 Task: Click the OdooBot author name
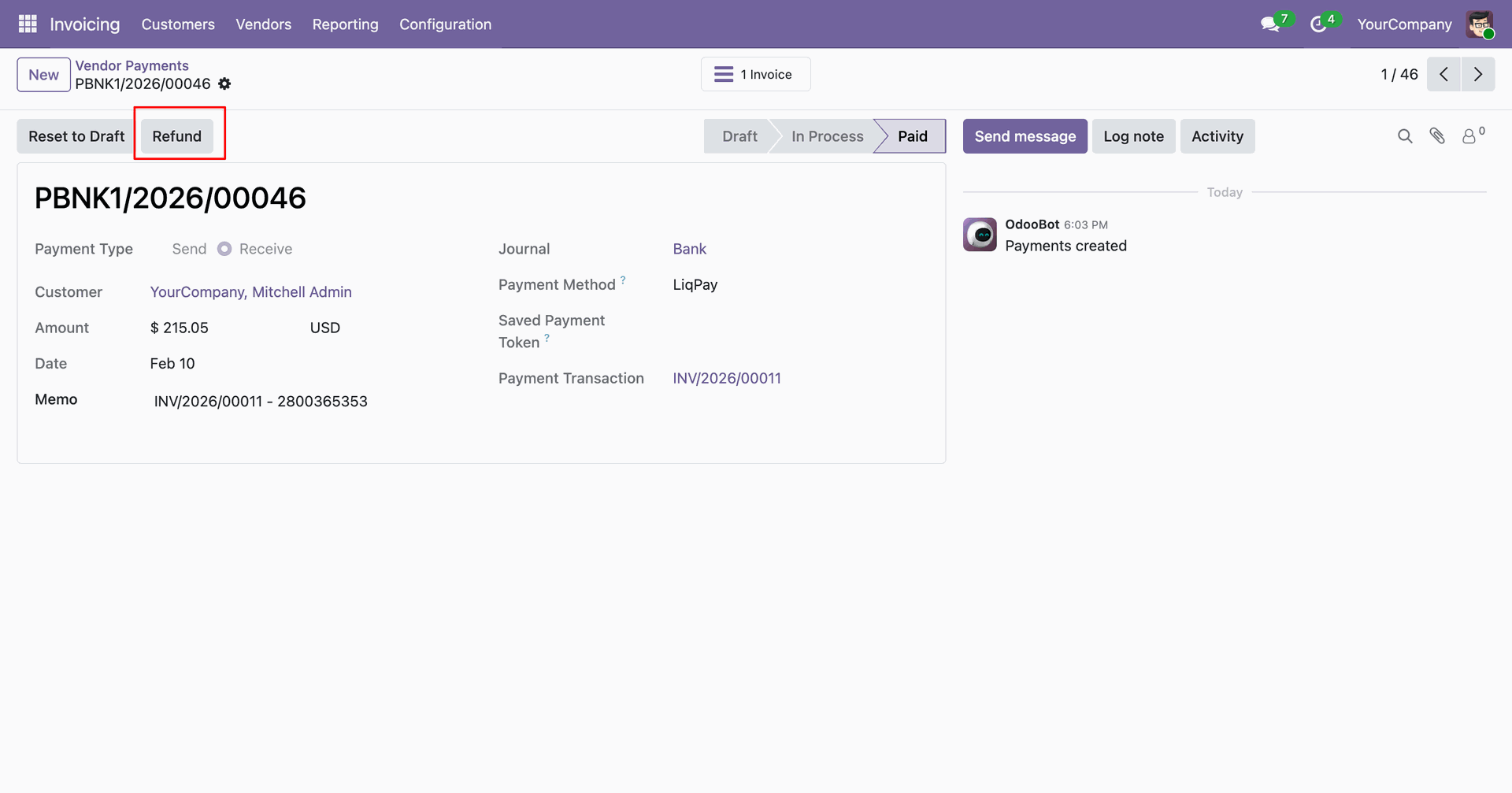pos(1032,224)
